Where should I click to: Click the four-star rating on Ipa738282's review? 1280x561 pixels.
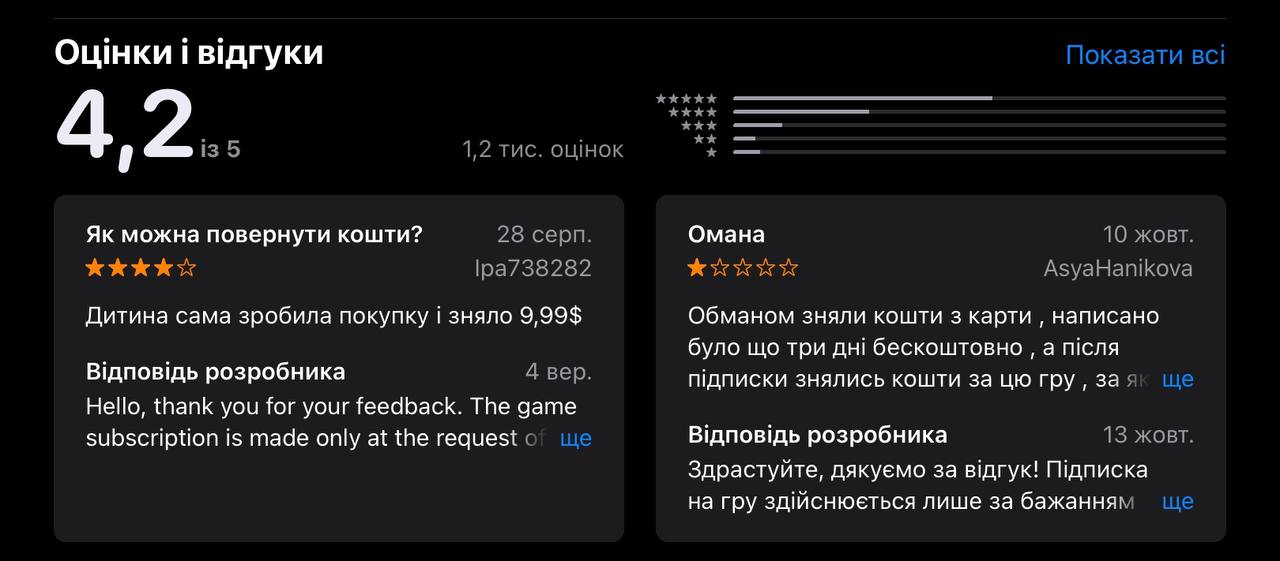(141, 268)
